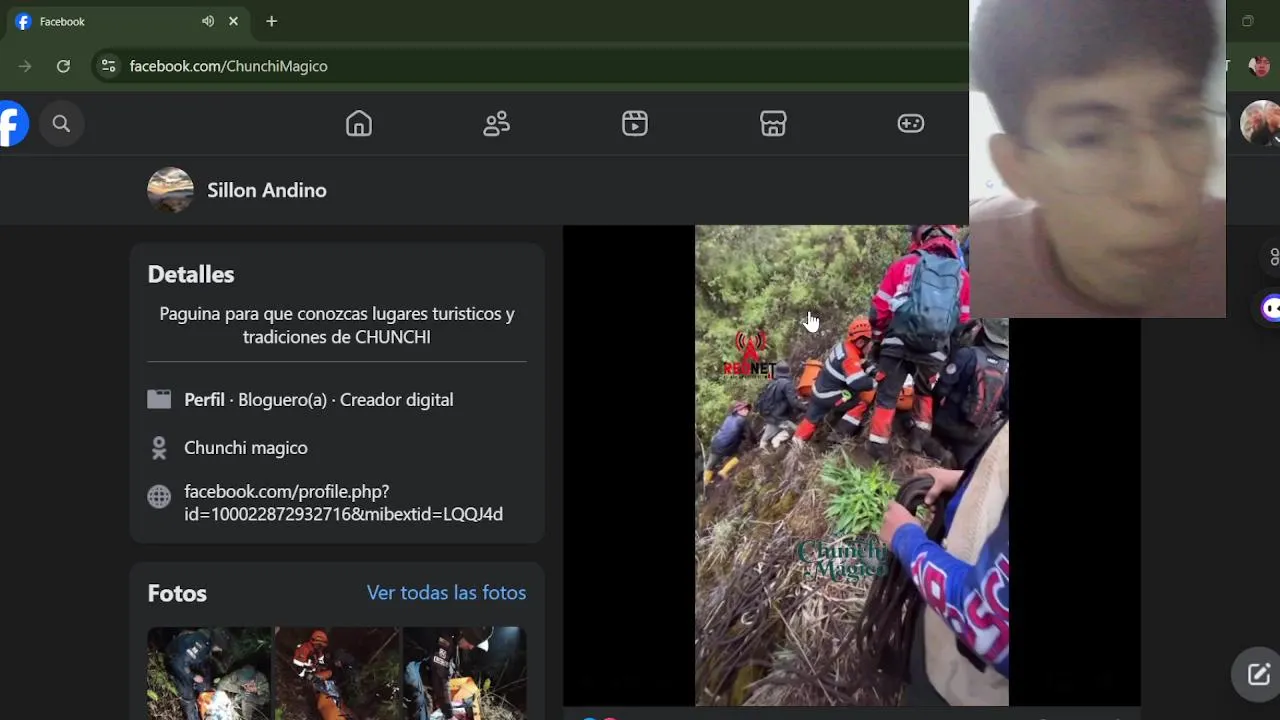Open the Friends icon in top navigation
1280x720 pixels.
(497, 123)
